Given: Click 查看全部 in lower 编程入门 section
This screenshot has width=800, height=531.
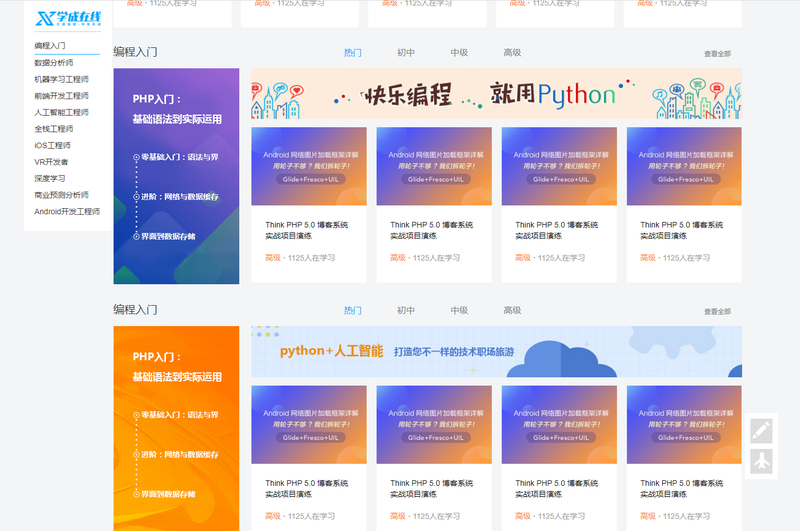Looking at the screenshot, I should (x=717, y=311).
